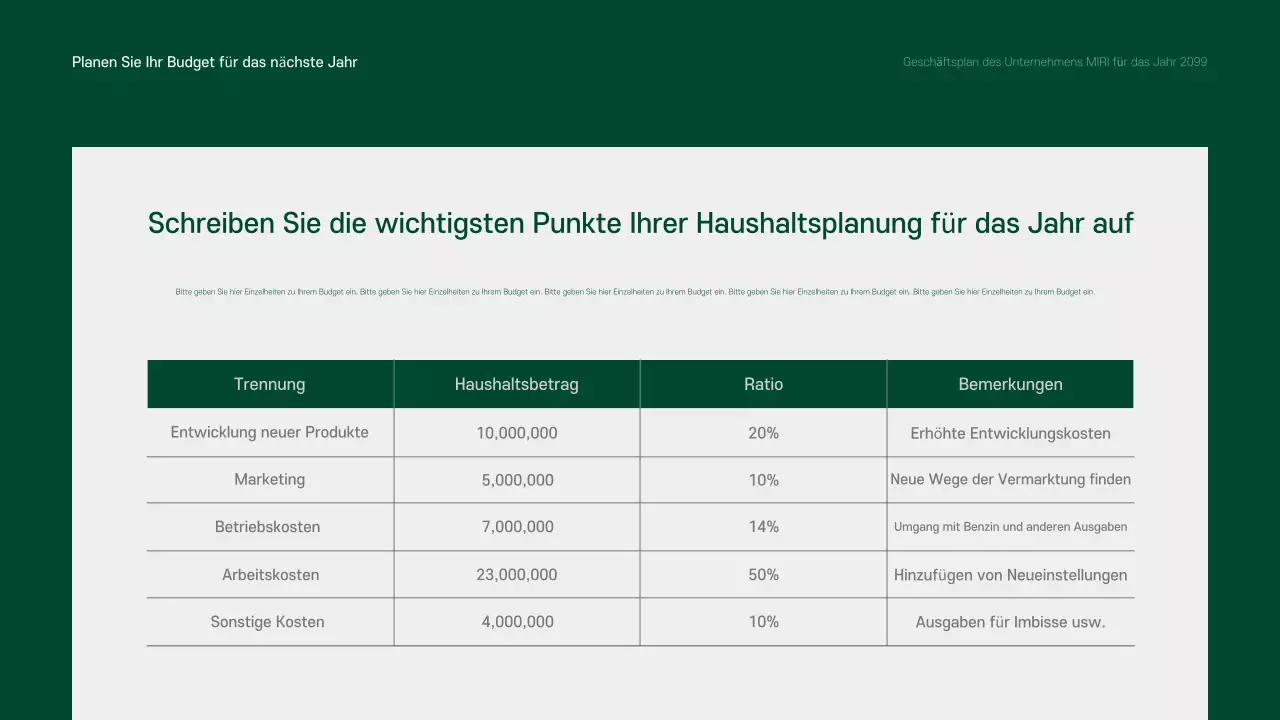The image size is (1280, 720).
Task: Select the slide title text
Action: pos(640,223)
